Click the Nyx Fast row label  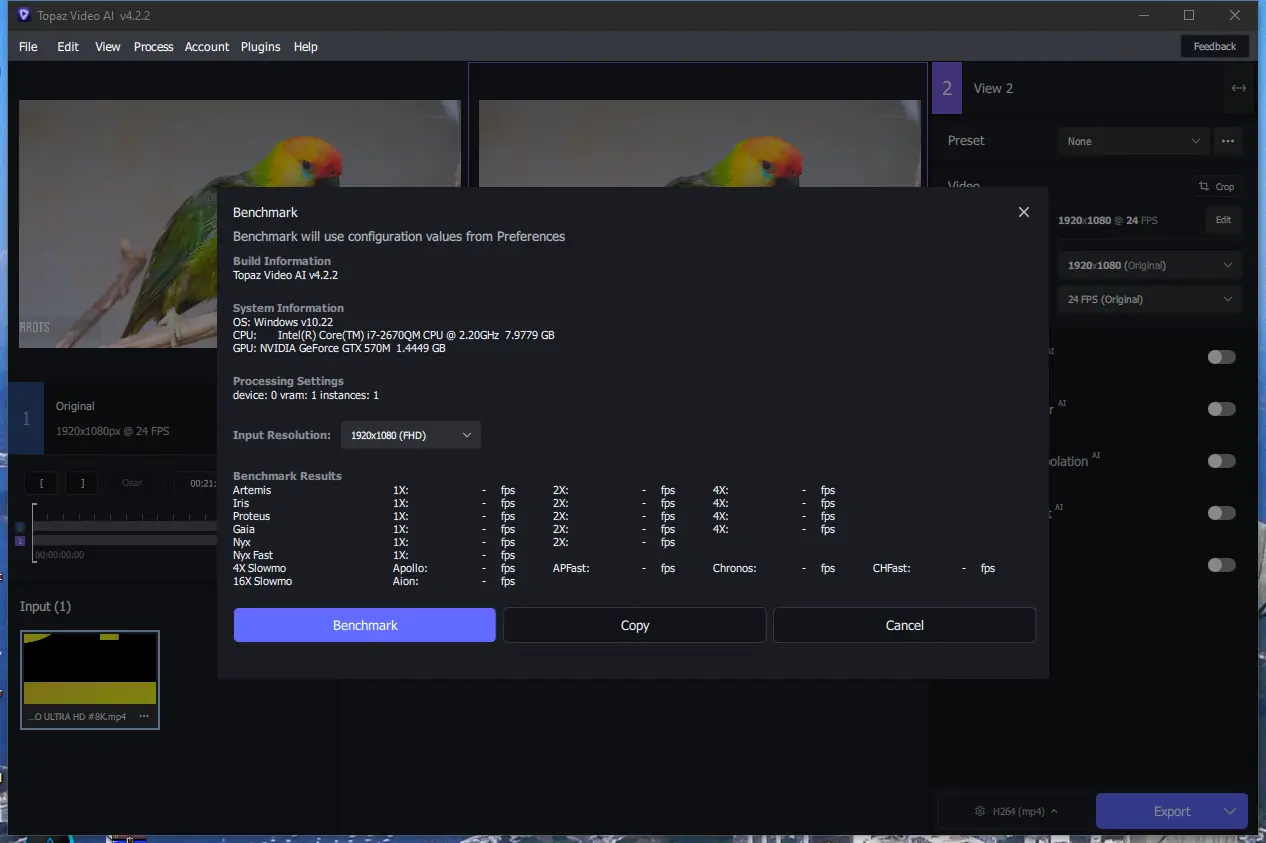pyautogui.click(x=253, y=555)
